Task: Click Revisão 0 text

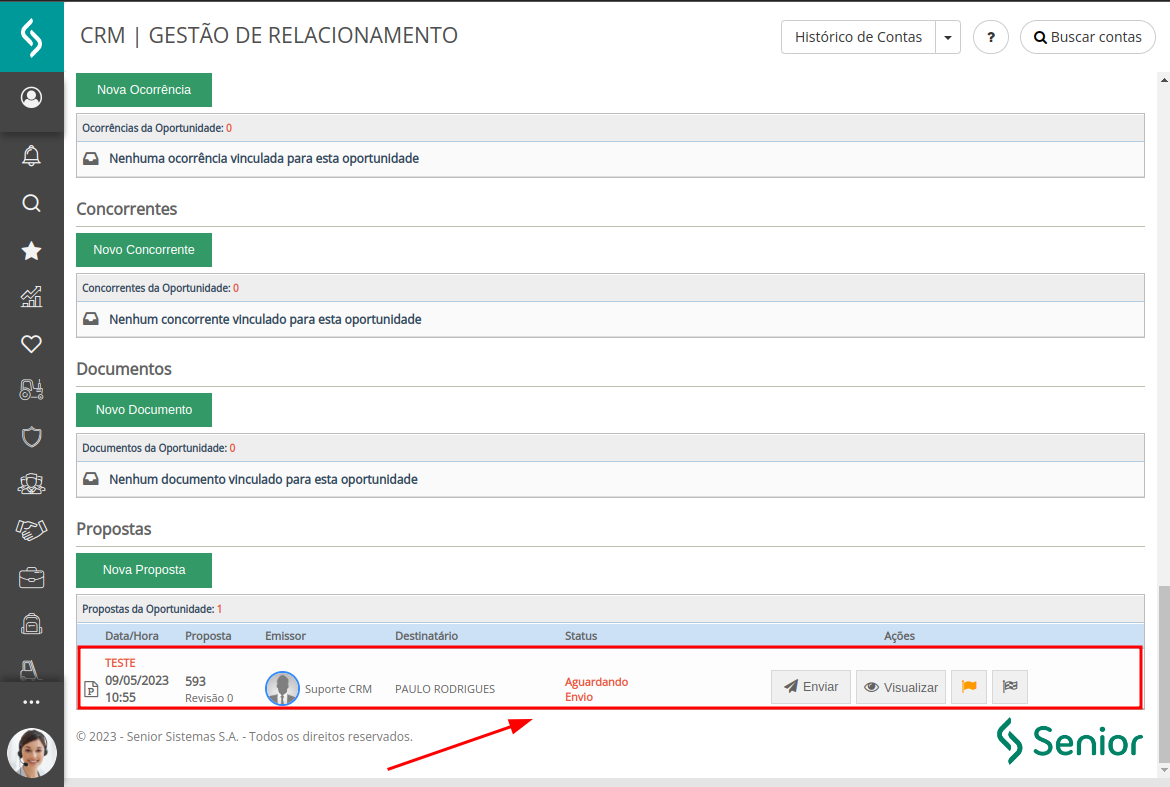Action: click(x=209, y=698)
